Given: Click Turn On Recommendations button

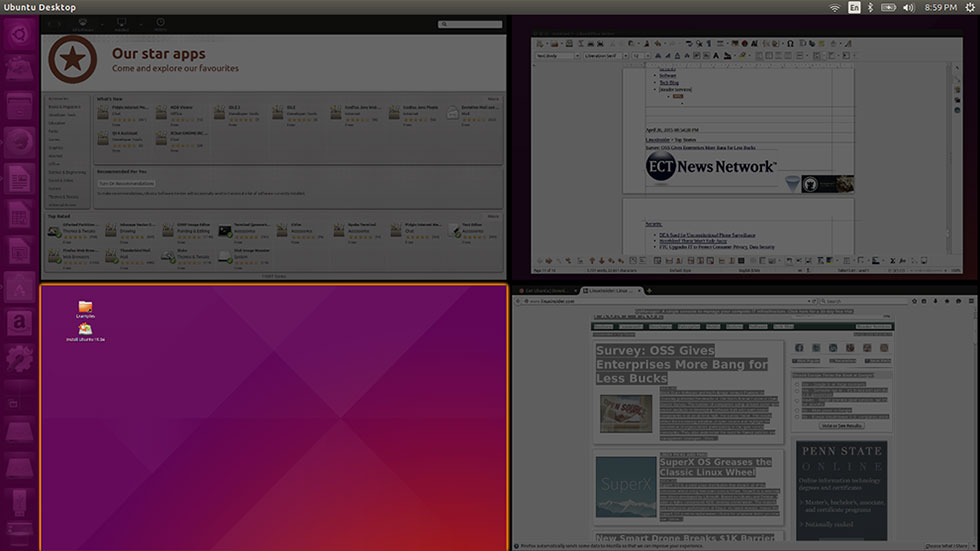Looking at the screenshot, I should pos(126,184).
